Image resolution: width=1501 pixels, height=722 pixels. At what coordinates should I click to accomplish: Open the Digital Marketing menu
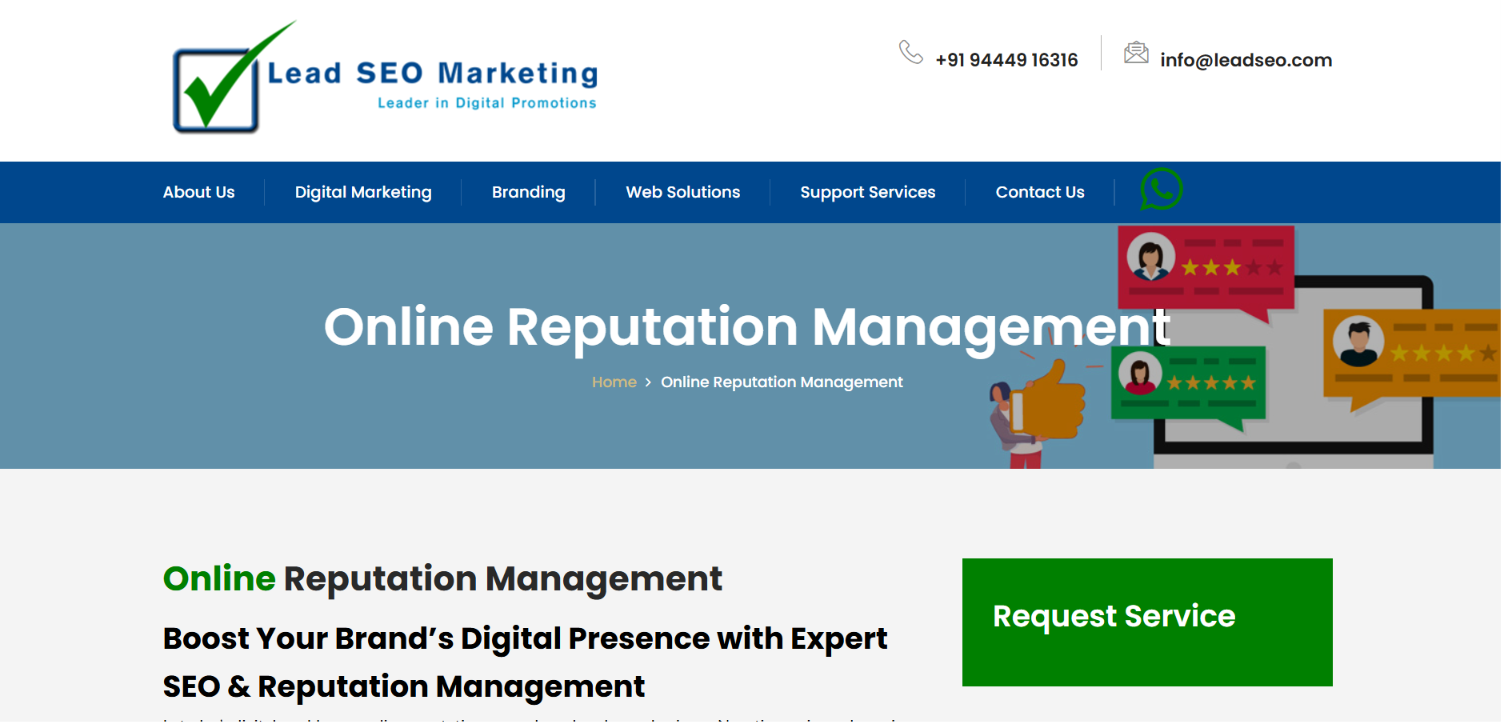coord(363,192)
